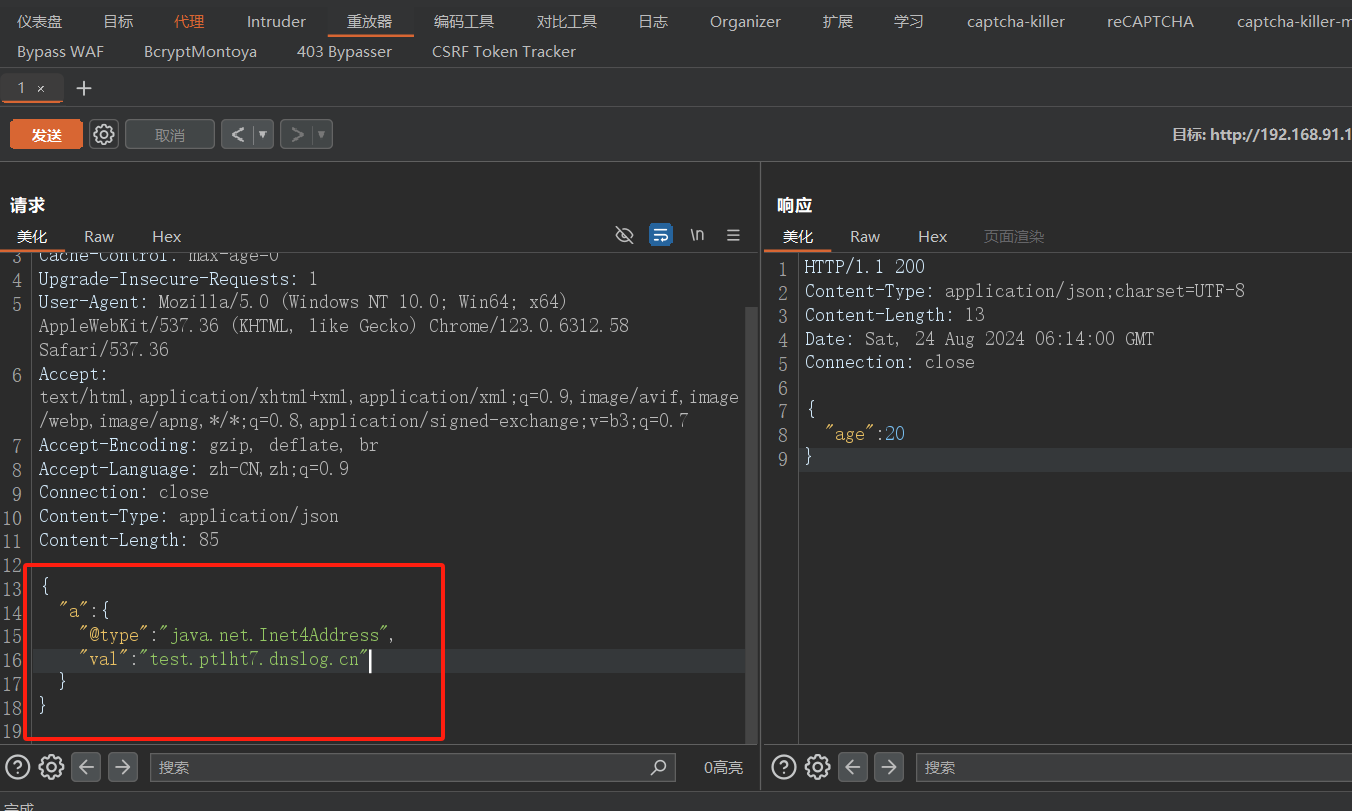
Task: Switch response view to Hex tab
Action: point(933,237)
